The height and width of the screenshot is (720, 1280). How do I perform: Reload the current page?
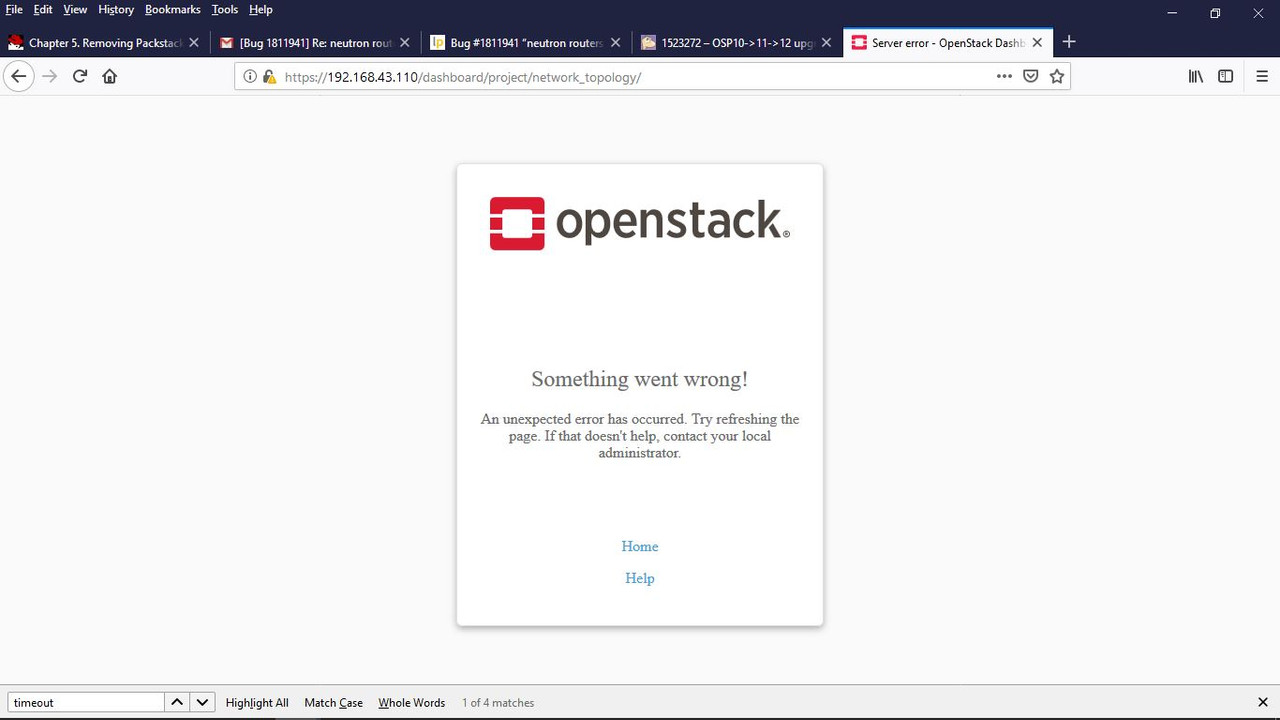click(x=80, y=76)
